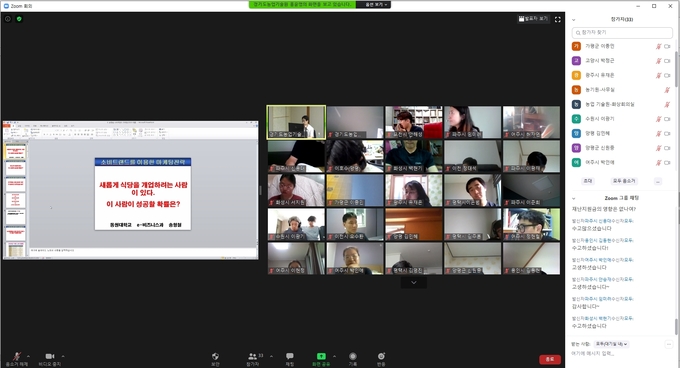Screen dimensions: 680x368
Task: Expand the video options arrow beside camera
Action: tap(63, 356)
